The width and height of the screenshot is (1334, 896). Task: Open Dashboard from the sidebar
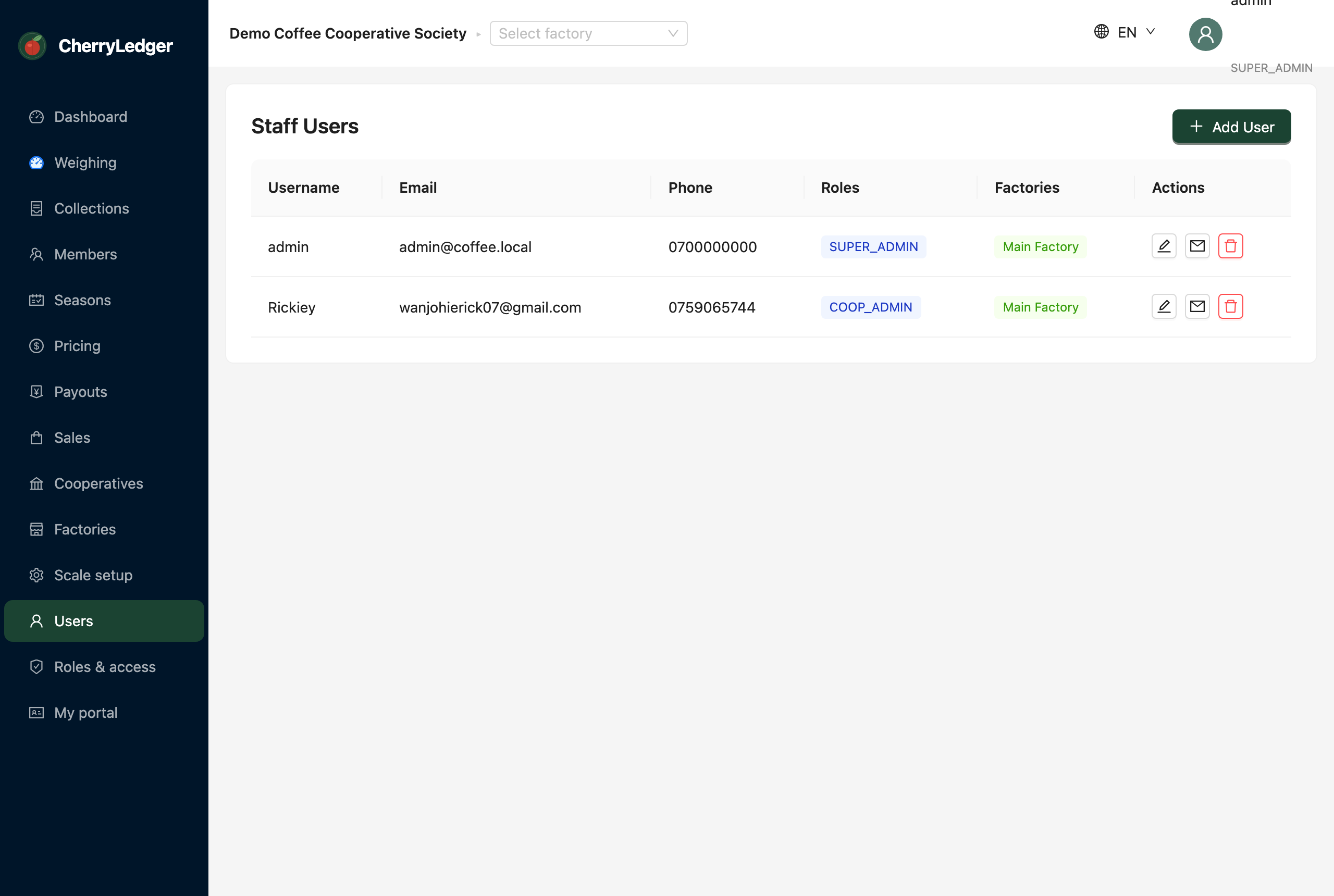tap(104, 117)
